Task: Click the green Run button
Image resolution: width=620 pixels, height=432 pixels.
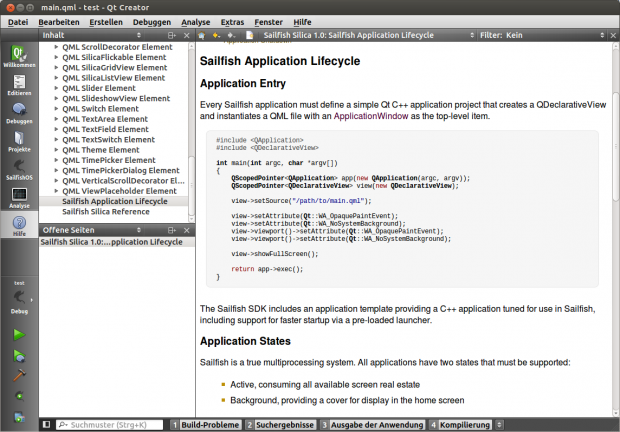Action: [19, 334]
